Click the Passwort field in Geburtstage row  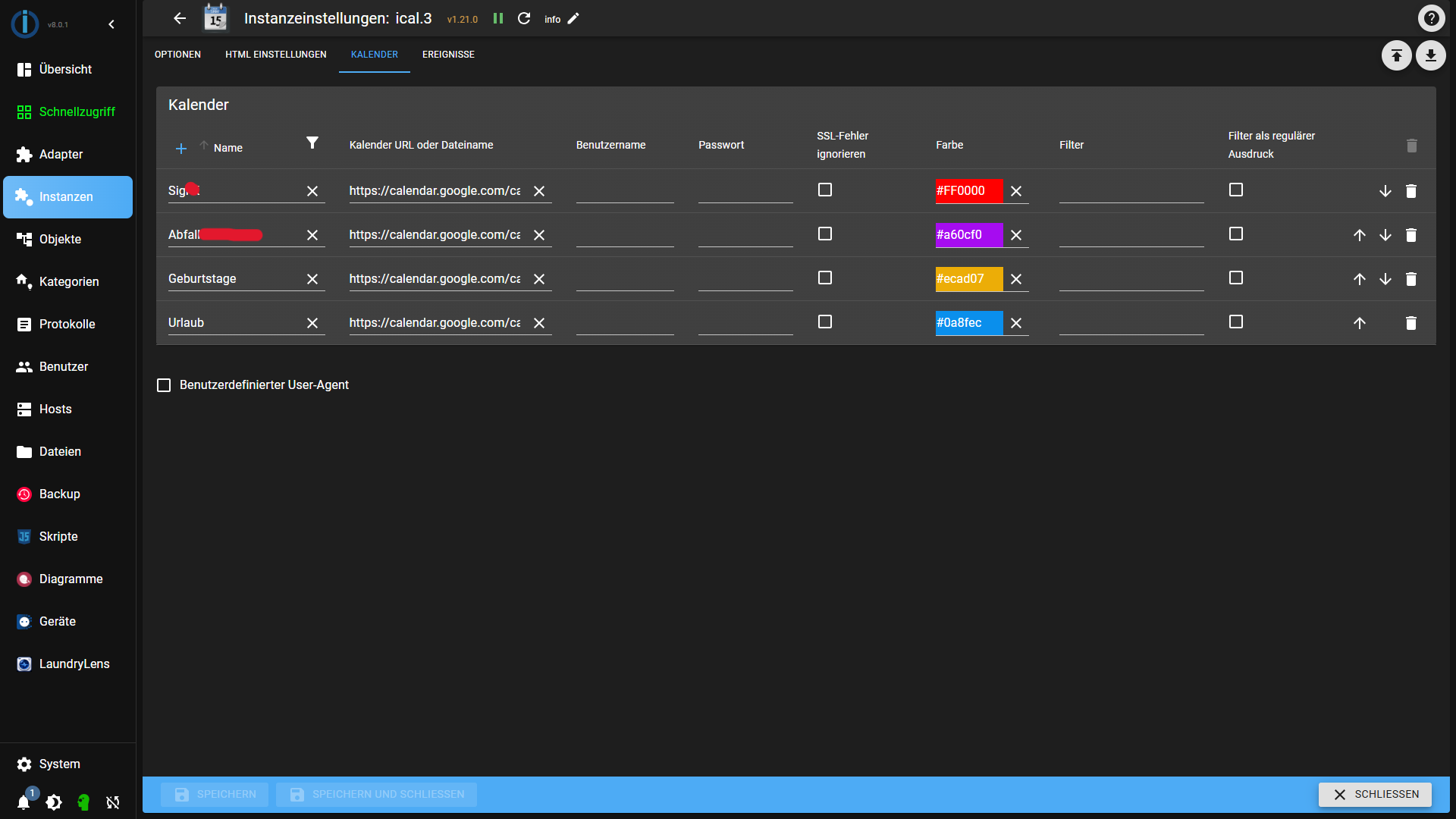pyautogui.click(x=745, y=279)
